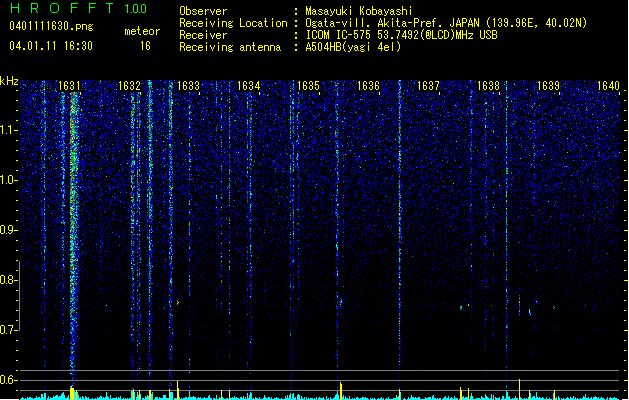
Task: Click the 'Observer' field label
Action: tap(203, 11)
